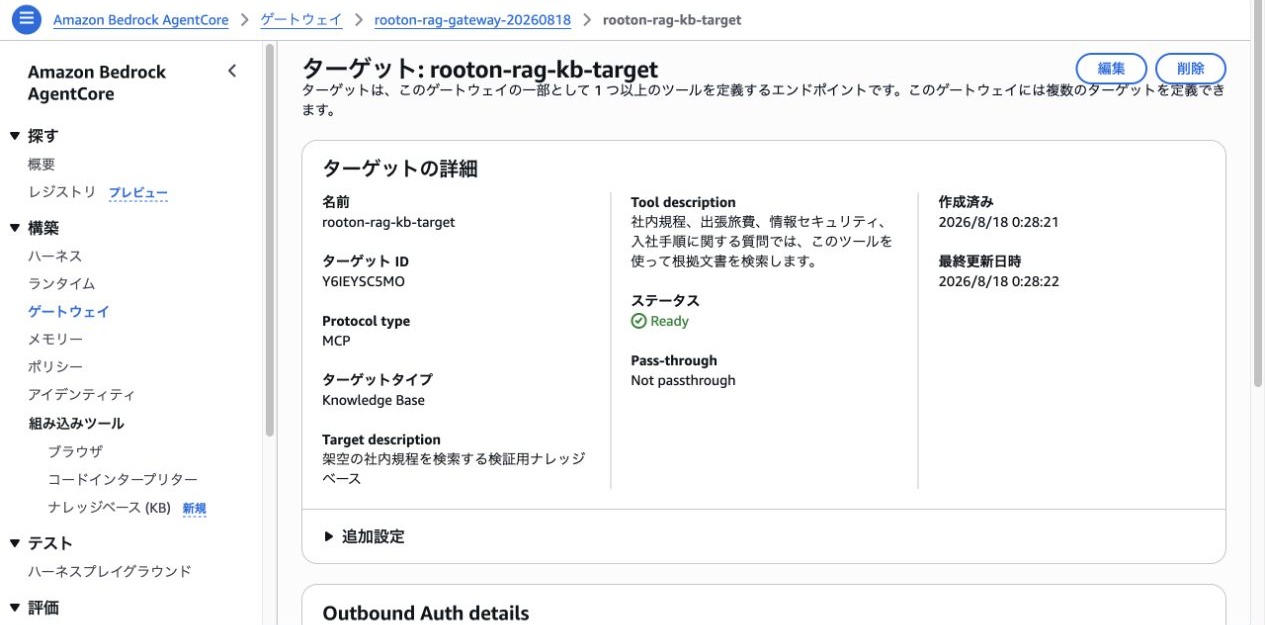1265x625 pixels.
Task: Click the 削除 button
Action: tap(1190, 69)
